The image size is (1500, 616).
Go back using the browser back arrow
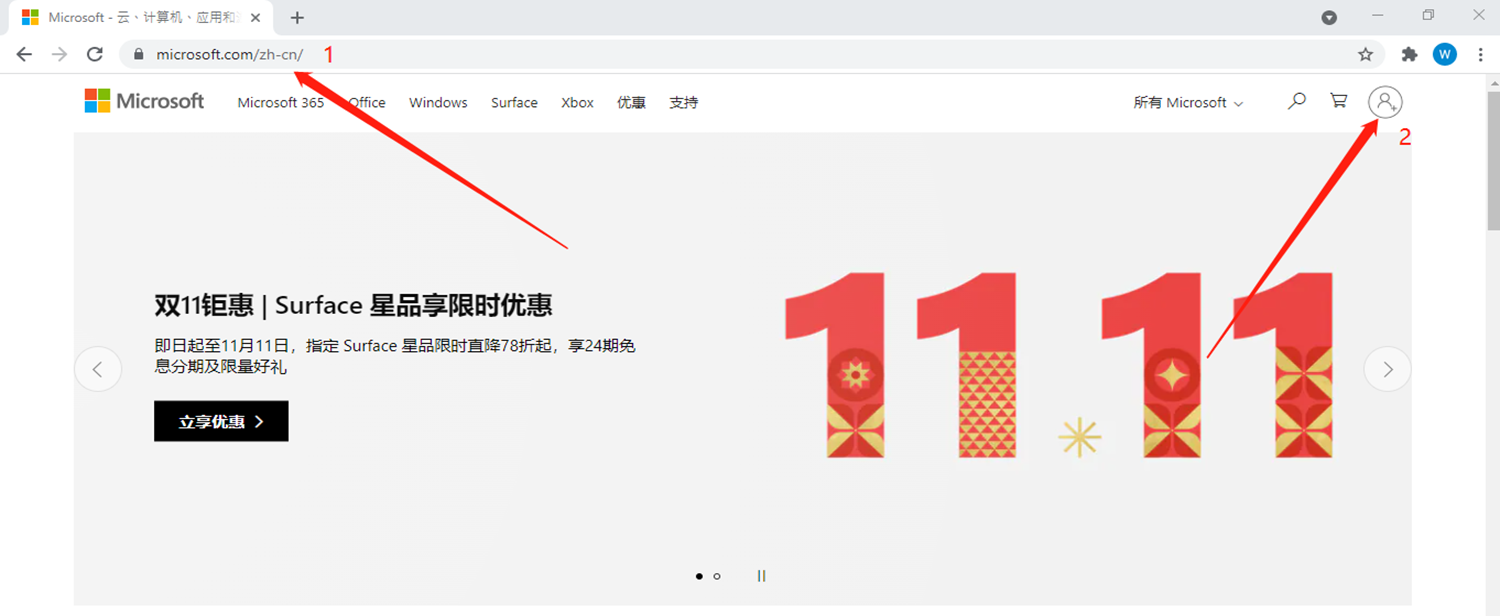tap(24, 54)
